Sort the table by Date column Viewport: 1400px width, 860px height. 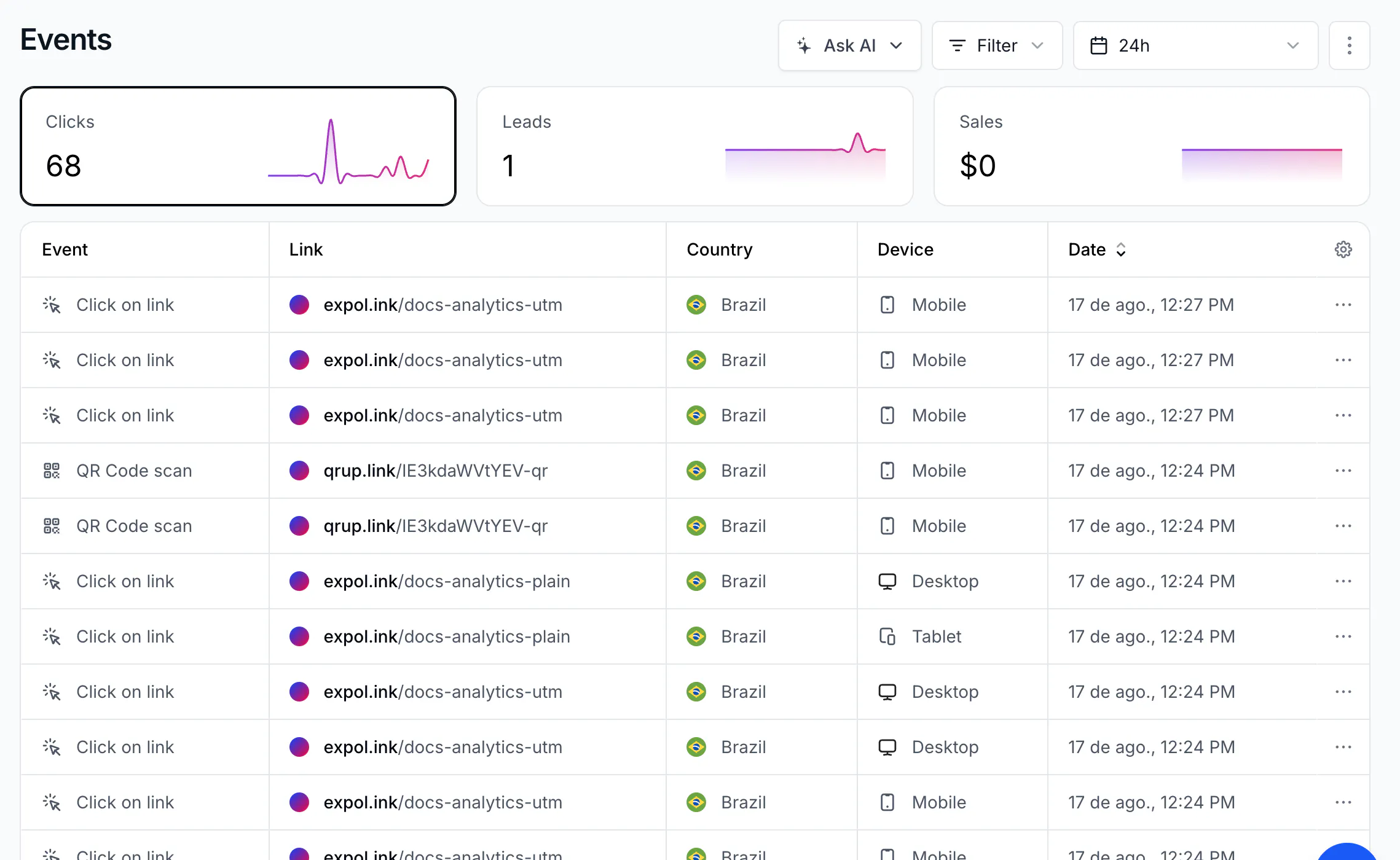click(x=1097, y=249)
